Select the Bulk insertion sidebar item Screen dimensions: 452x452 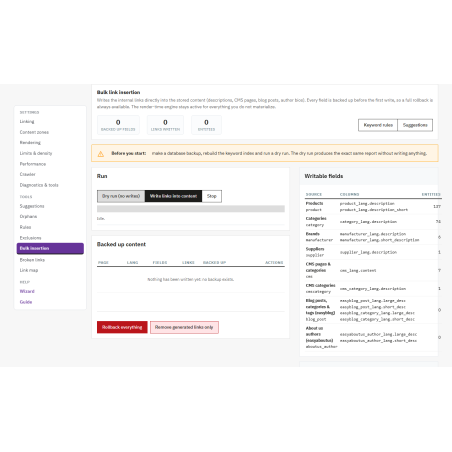pos(50,248)
